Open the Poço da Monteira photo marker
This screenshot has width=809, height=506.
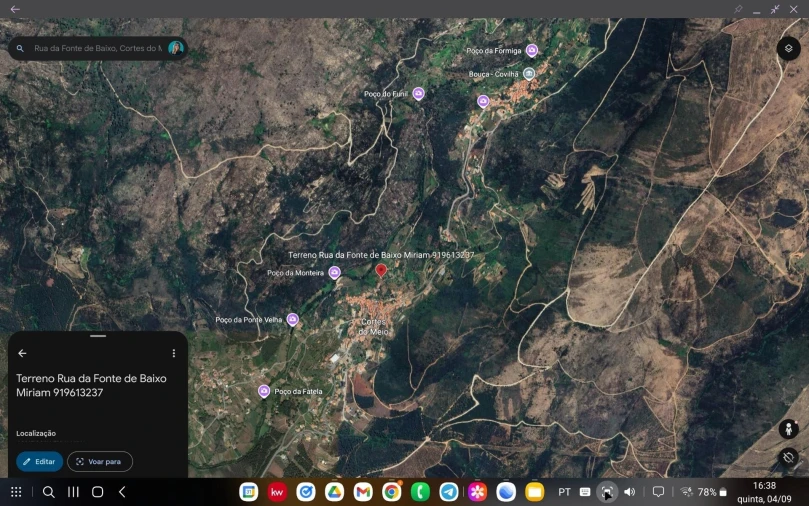tap(334, 272)
